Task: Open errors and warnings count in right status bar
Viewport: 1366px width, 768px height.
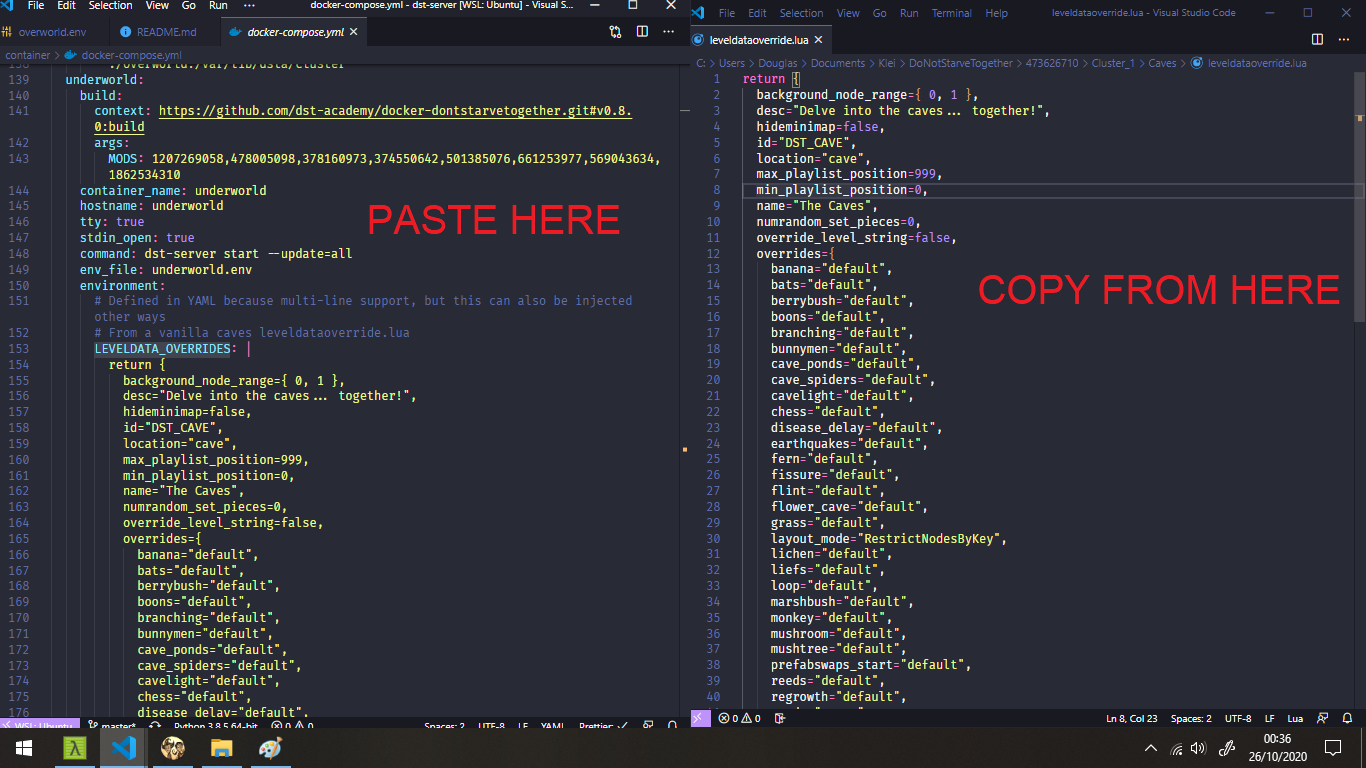Action: [x=739, y=718]
